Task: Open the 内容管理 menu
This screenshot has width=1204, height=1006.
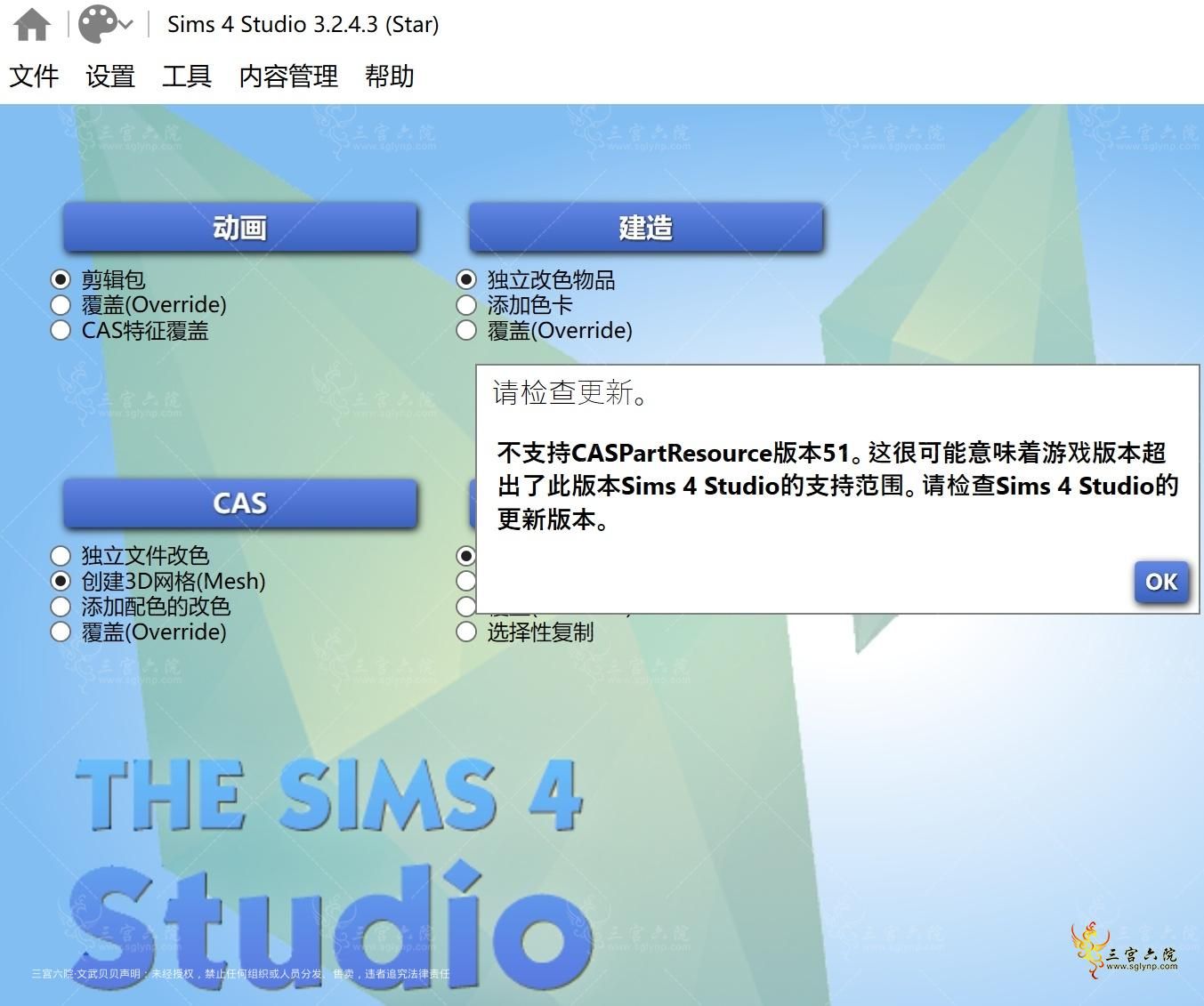Action: tap(288, 76)
